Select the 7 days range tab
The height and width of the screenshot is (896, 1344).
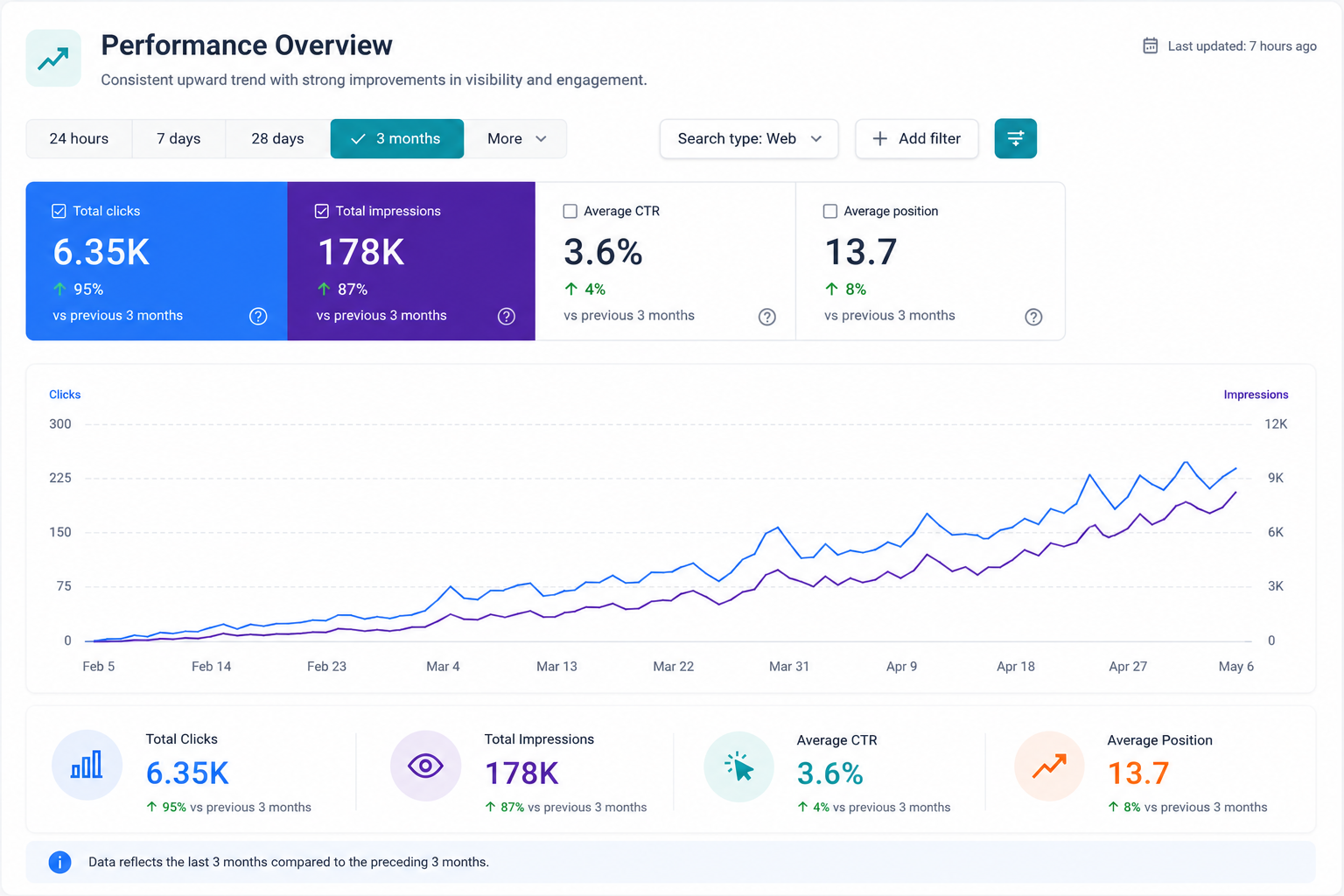click(178, 138)
